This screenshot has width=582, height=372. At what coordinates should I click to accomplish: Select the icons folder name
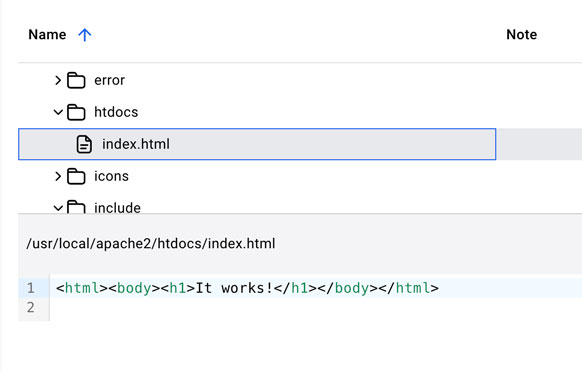[x=111, y=176]
